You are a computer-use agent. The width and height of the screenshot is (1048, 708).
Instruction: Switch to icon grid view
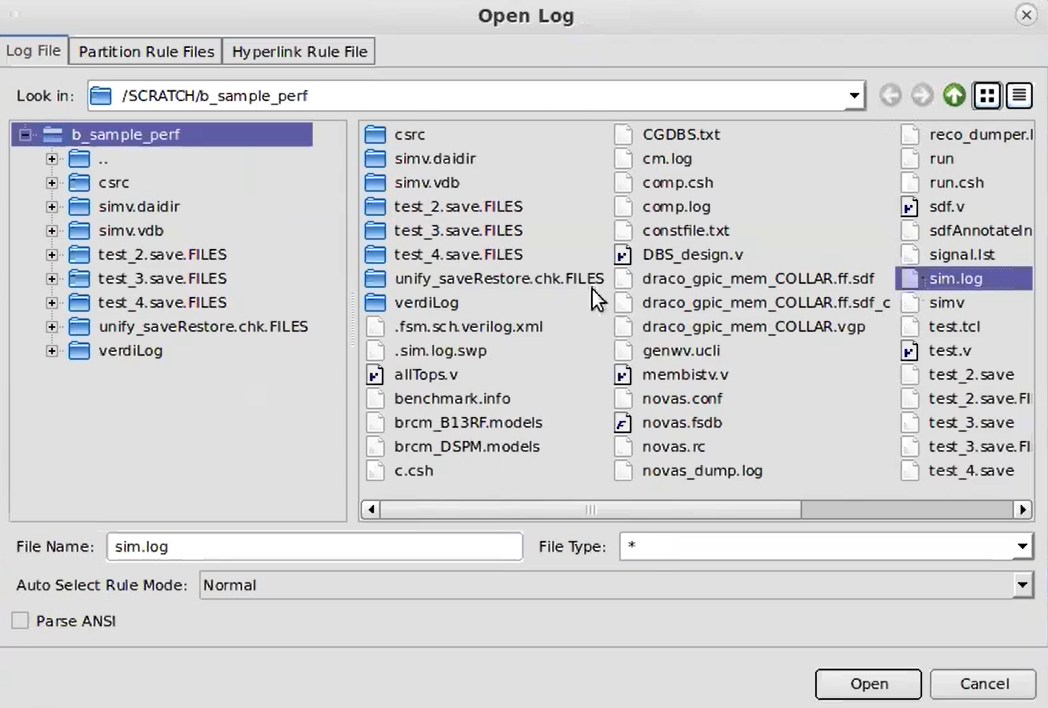(987, 96)
